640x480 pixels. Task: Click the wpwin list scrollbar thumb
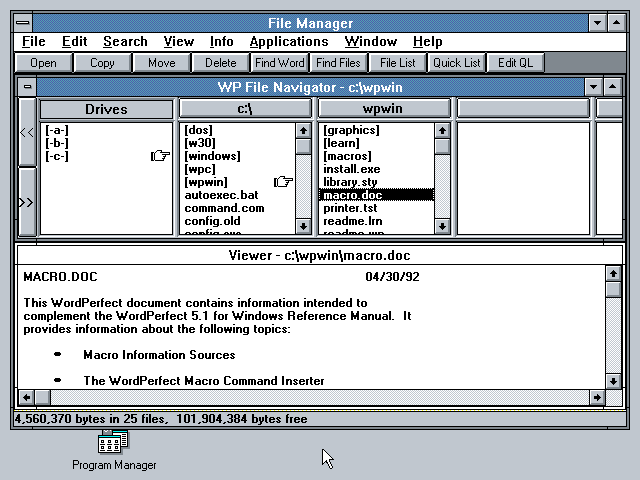(x=442, y=146)
